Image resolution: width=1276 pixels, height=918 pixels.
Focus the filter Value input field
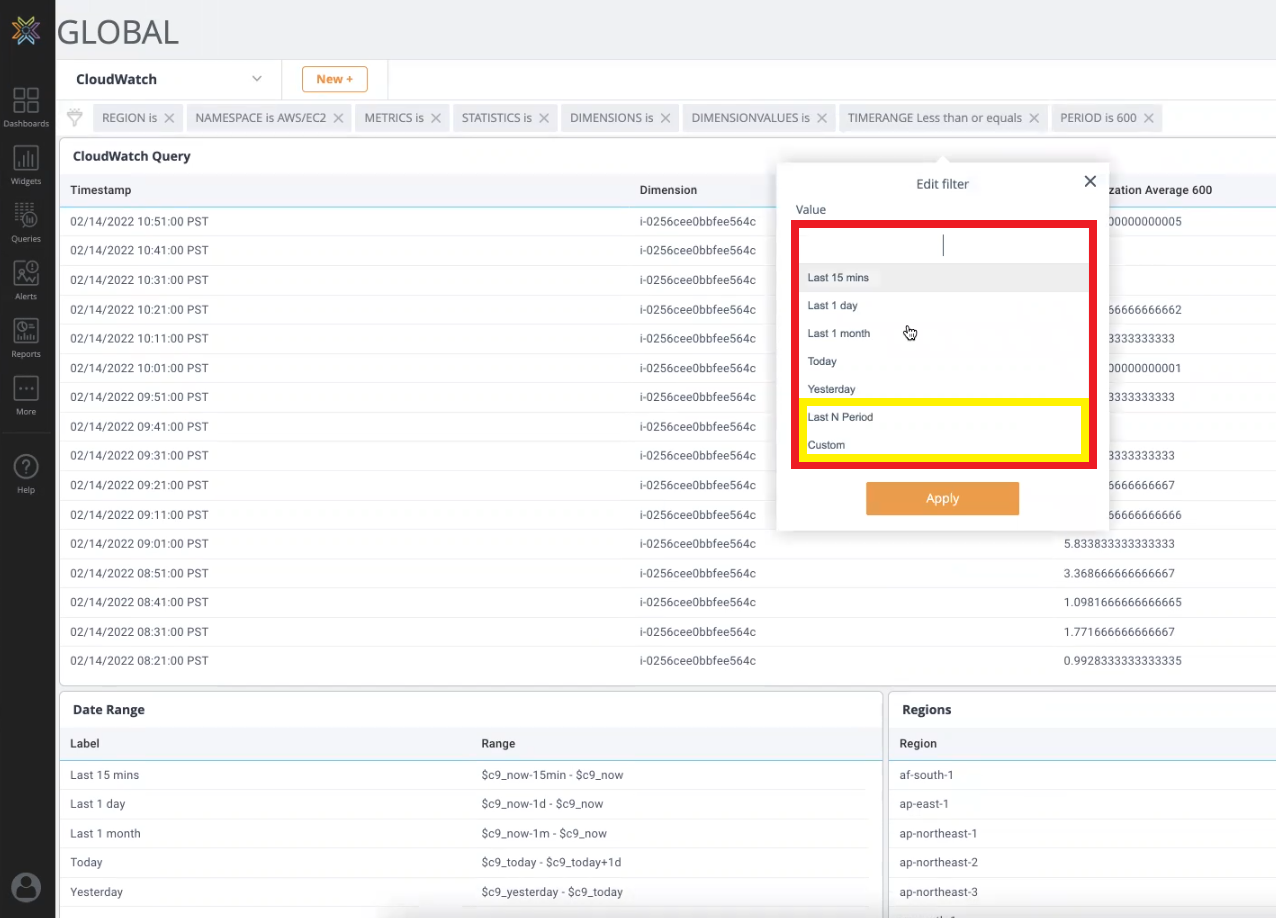point(942,246)
